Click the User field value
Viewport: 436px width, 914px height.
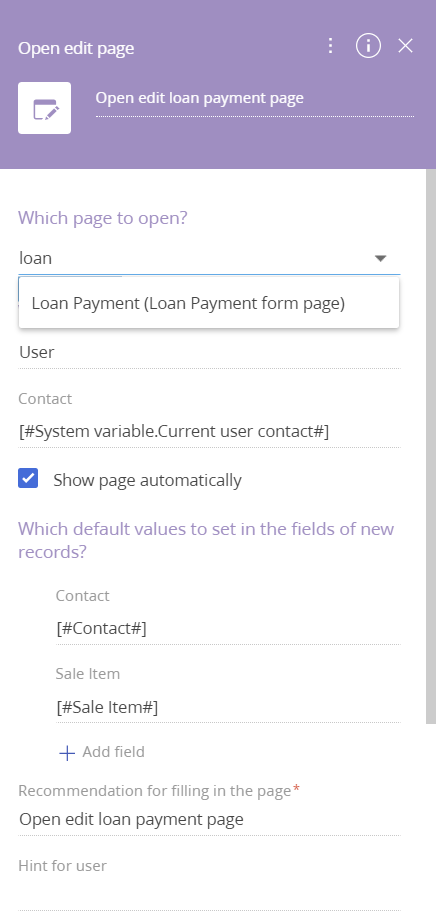(209, 352)
